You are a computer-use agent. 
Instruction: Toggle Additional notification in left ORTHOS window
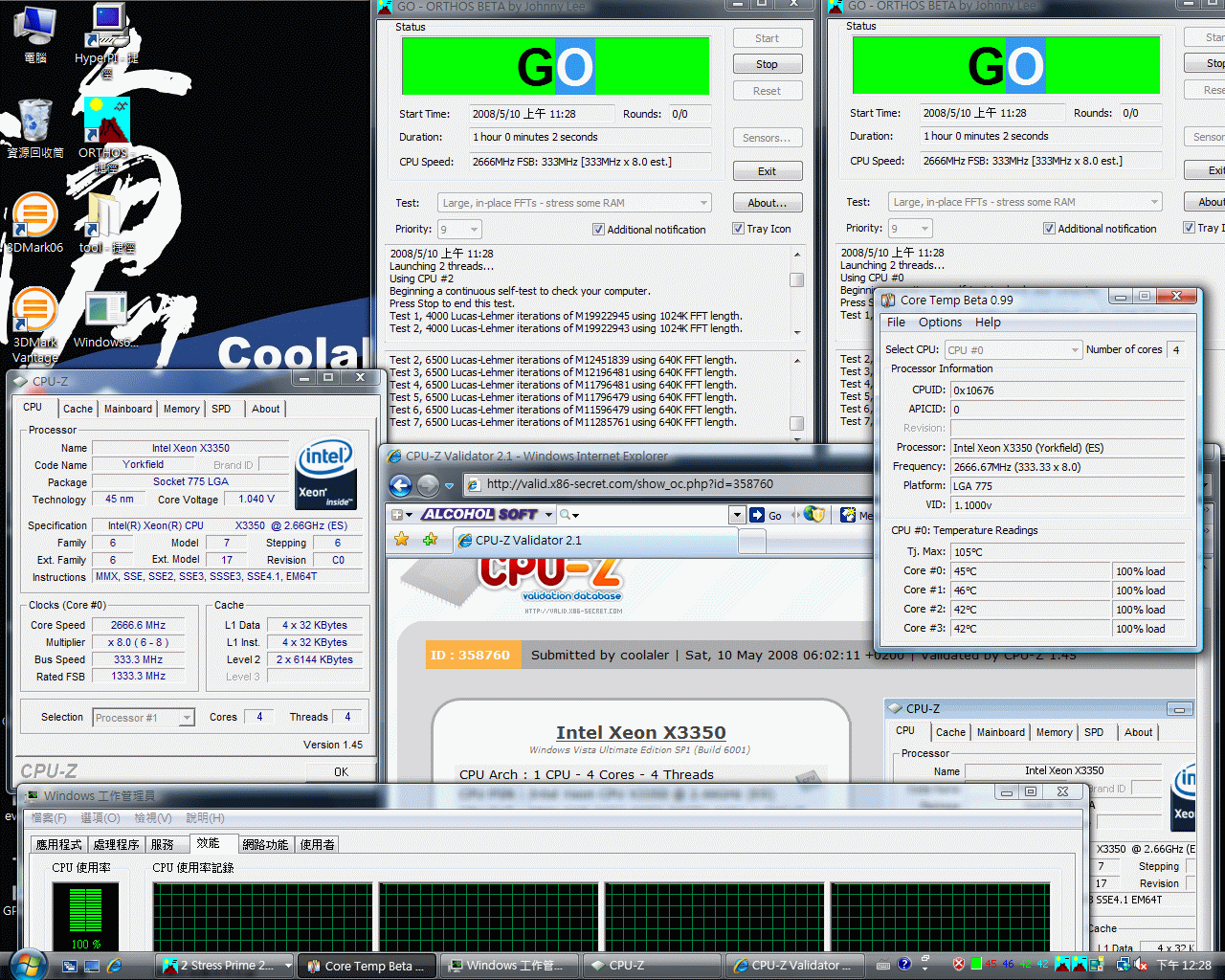coord(598,230)
